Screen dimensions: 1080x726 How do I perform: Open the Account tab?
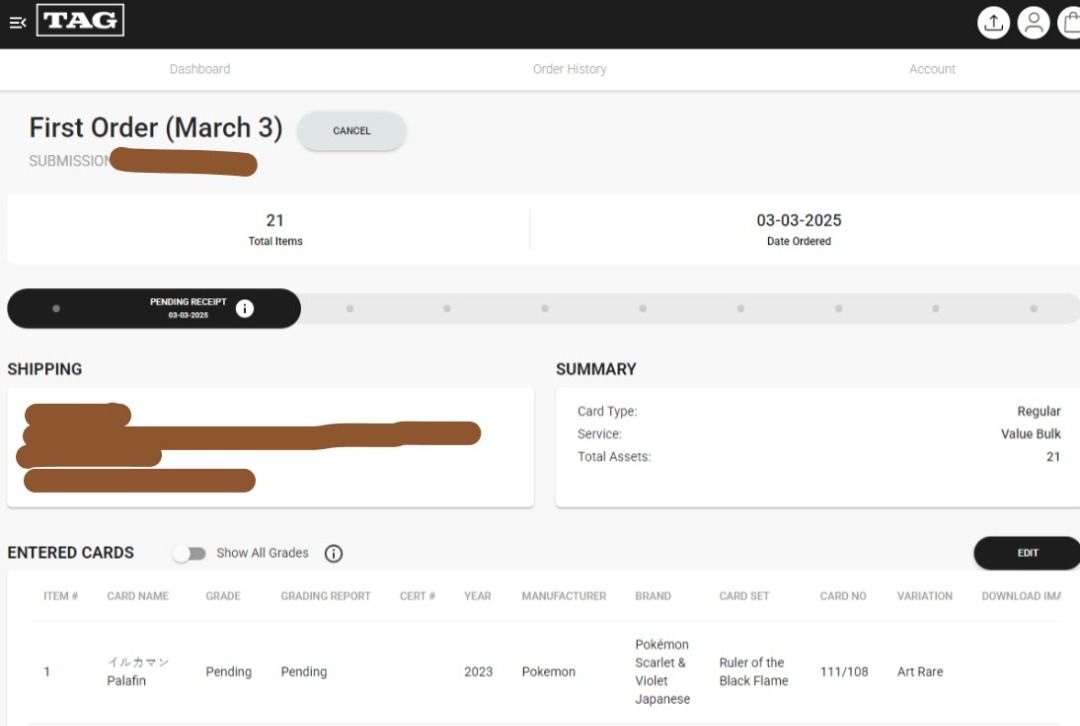click(932, 69)
